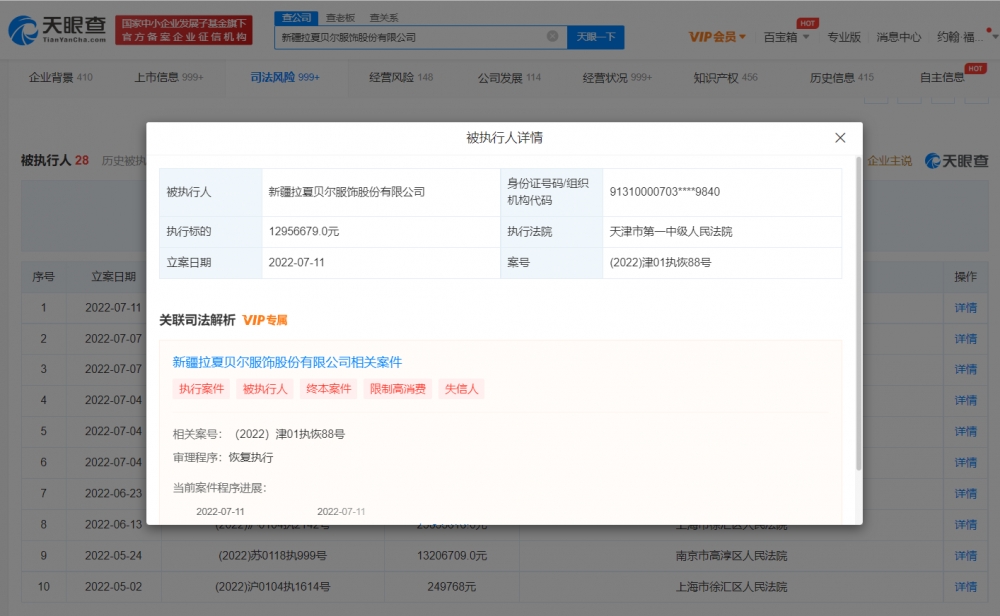Open 新疆拉夏贝尔服饰股份有限公司相关案件 link
The image size is (1000, 616).
(287, 362)
